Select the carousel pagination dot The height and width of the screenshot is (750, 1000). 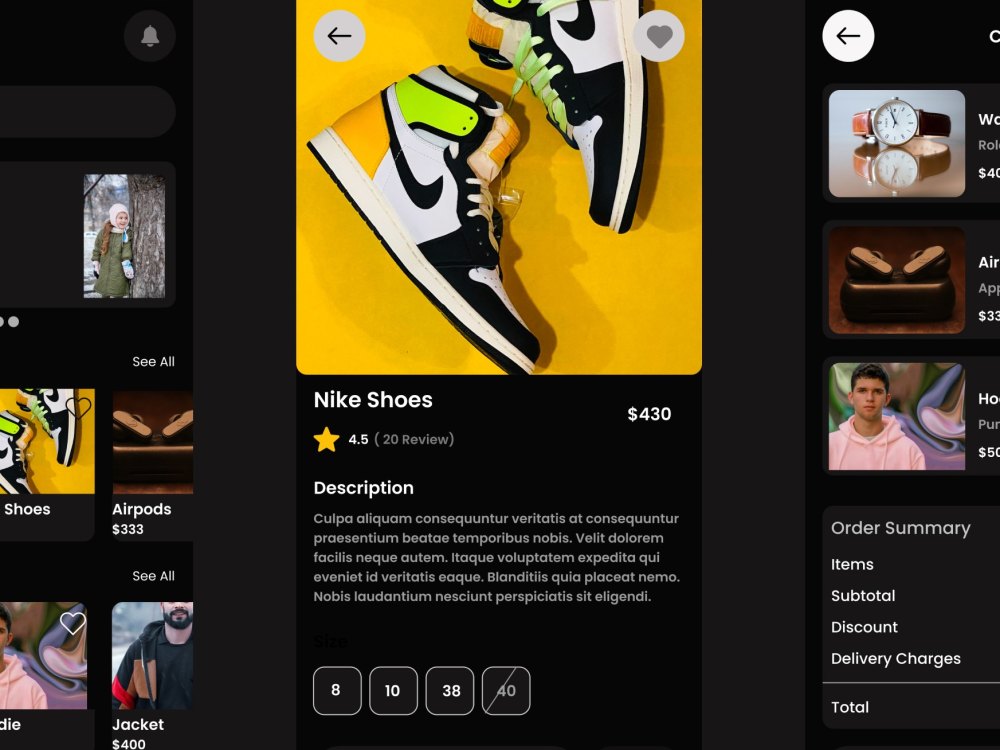[x=13, y=321]
